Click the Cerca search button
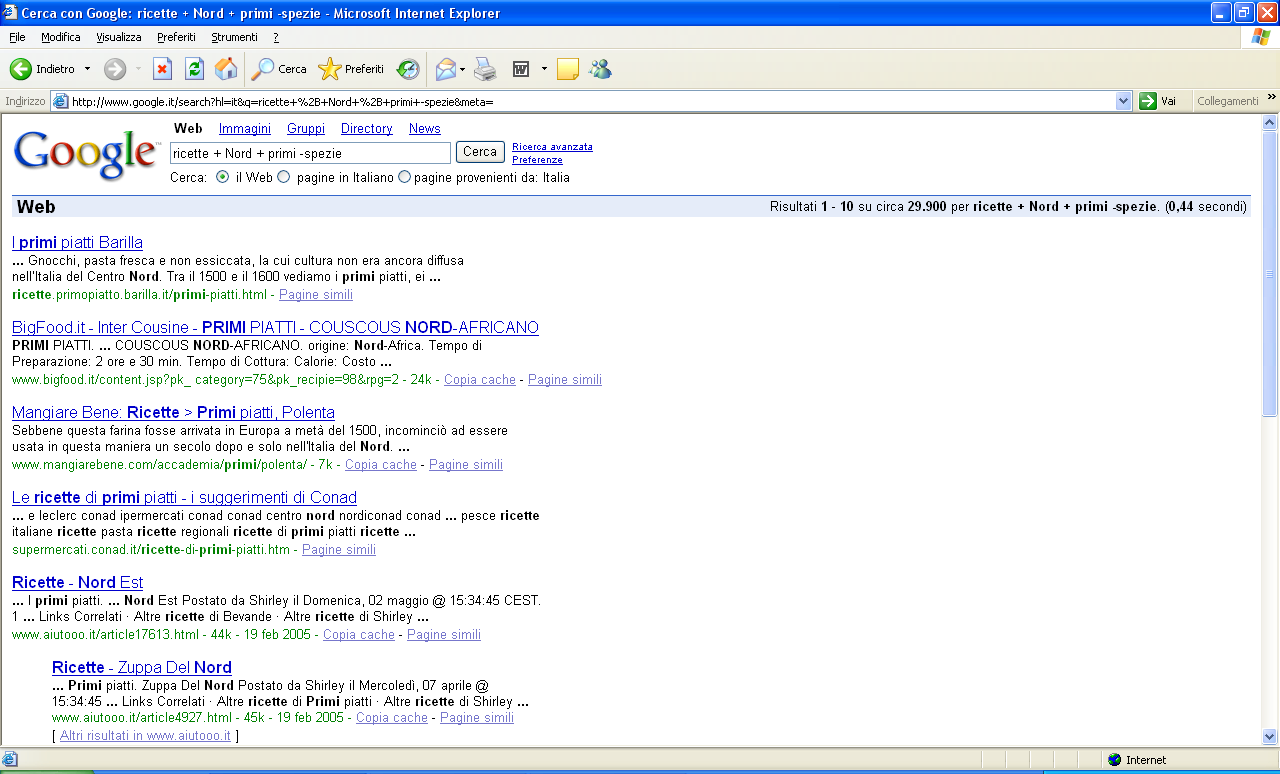The image size is (1280, 774). tap(480, 152)
